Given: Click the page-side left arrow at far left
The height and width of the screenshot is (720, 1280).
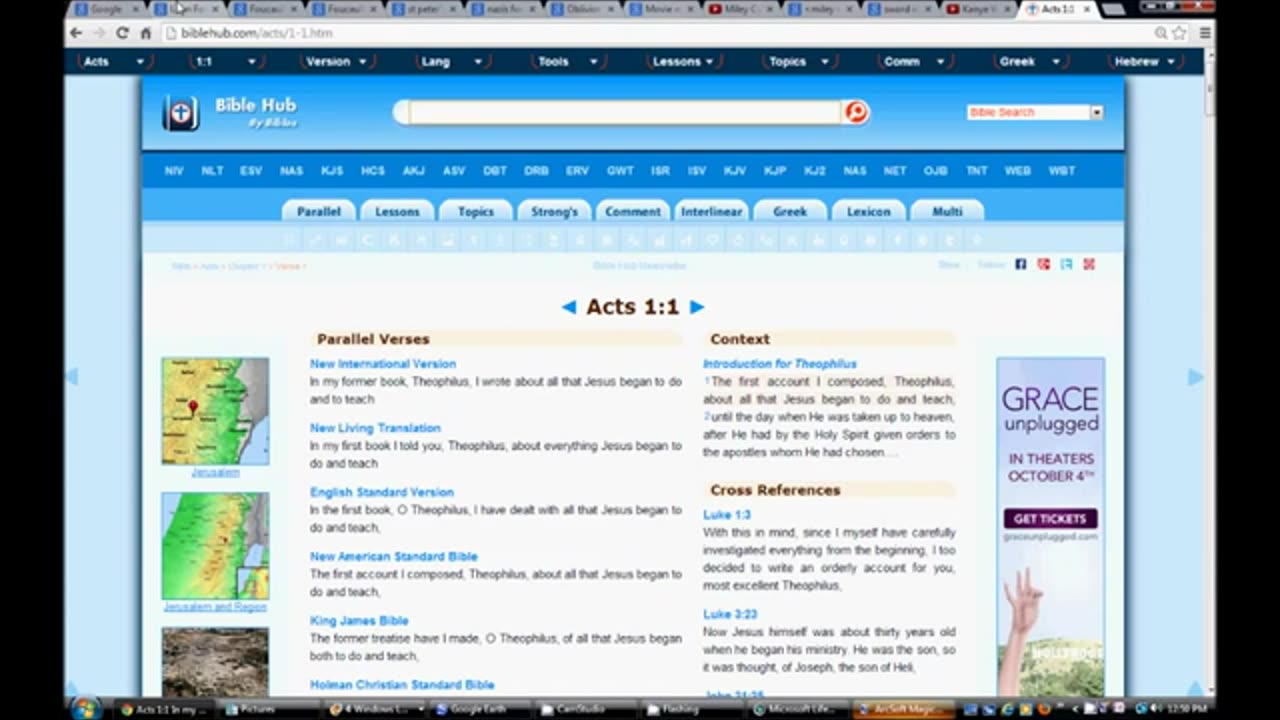Looking at the screenshot, I should point(71,376).
